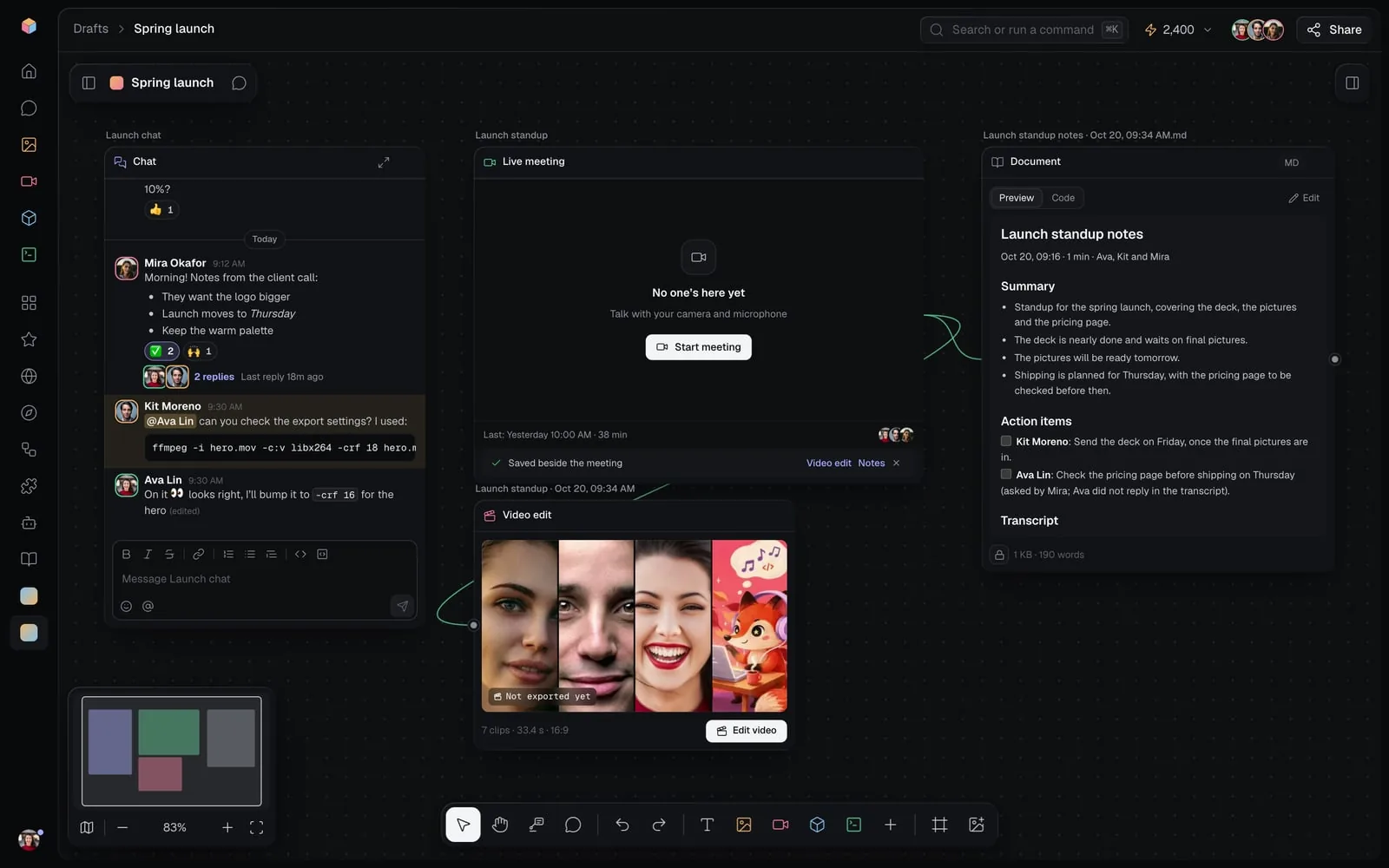
Task: Open the puzzle-piece extensions icon
Action: [29, 486]
